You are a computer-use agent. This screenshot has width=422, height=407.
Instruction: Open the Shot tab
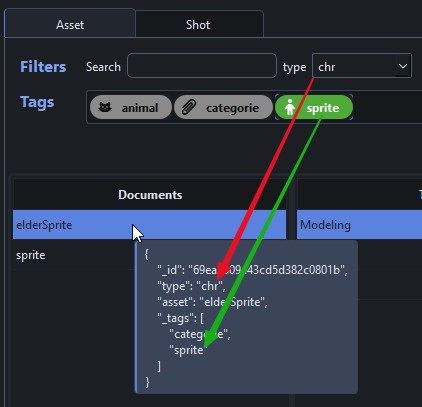tap(199, 25)
